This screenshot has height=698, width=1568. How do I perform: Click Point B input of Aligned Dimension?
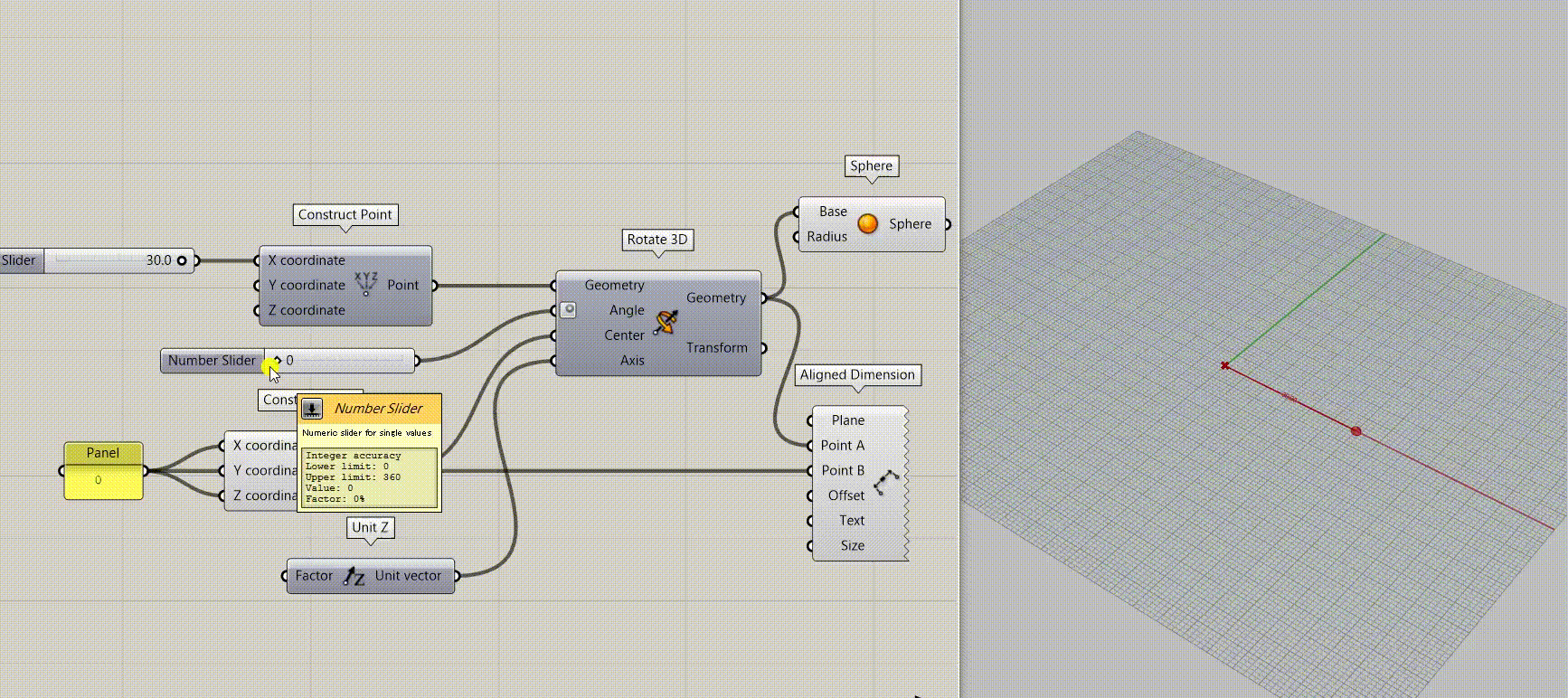pos(843,470)
